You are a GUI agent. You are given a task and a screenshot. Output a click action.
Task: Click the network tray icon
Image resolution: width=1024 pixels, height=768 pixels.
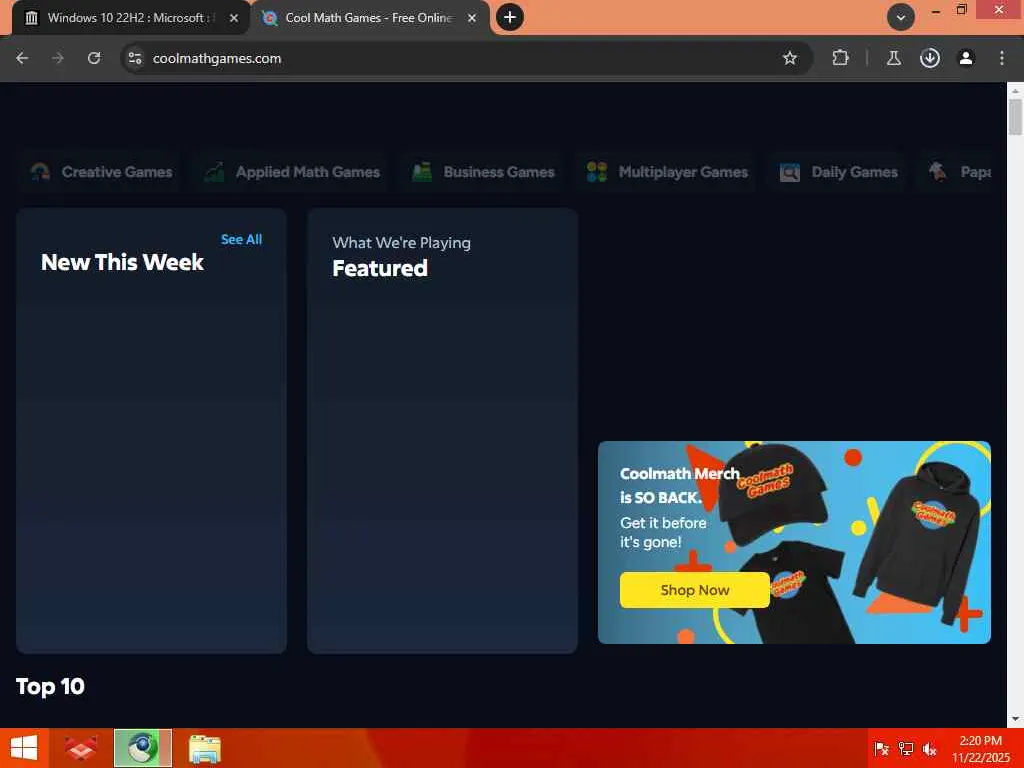906,748
